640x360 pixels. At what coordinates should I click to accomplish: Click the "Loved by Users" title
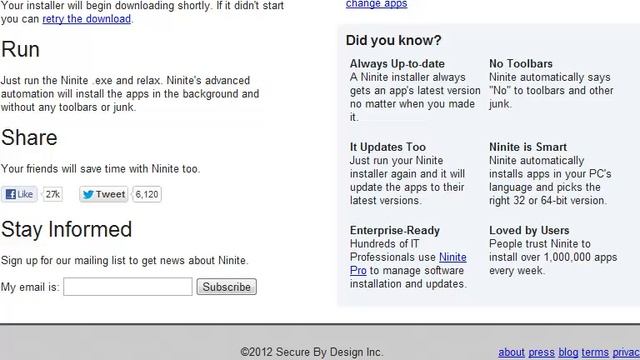(x=529, y=231)
